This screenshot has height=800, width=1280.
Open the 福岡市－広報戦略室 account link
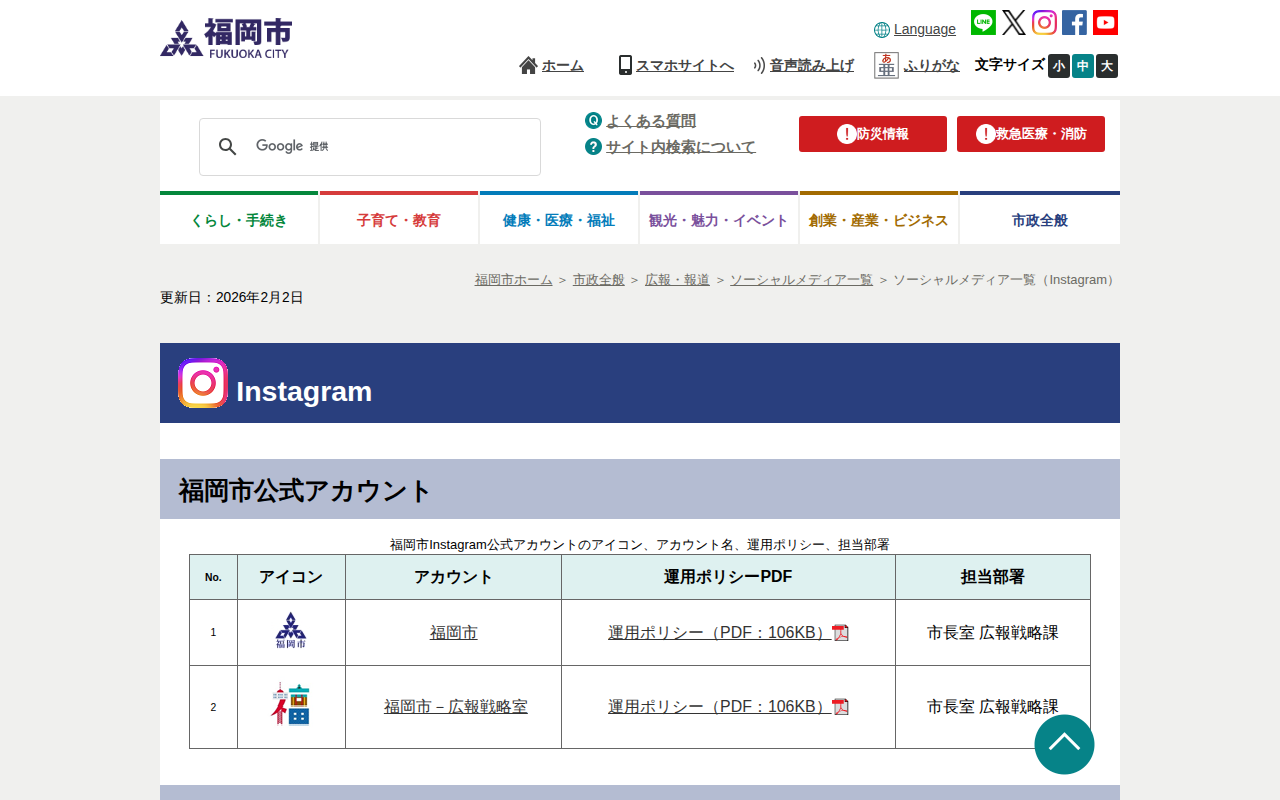tap(455, 707)
